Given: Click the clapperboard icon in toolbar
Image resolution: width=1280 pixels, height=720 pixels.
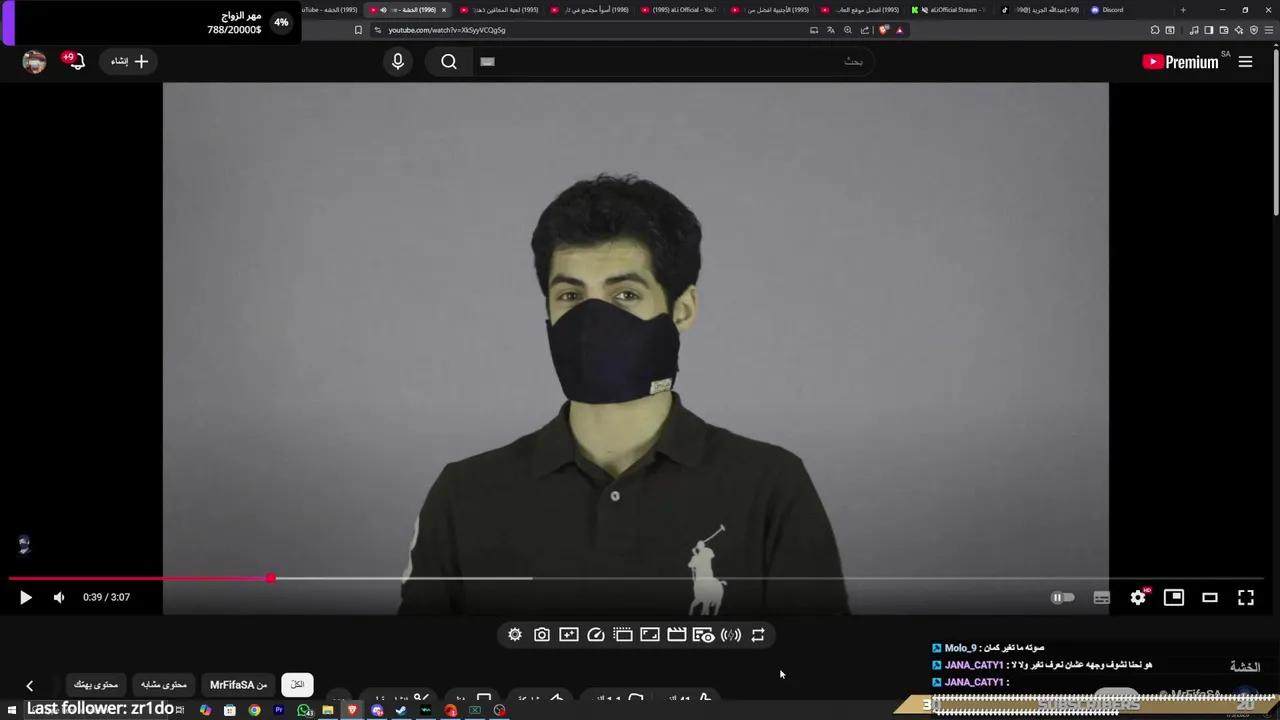Looking at the screenshot, I should coord(677,635).
